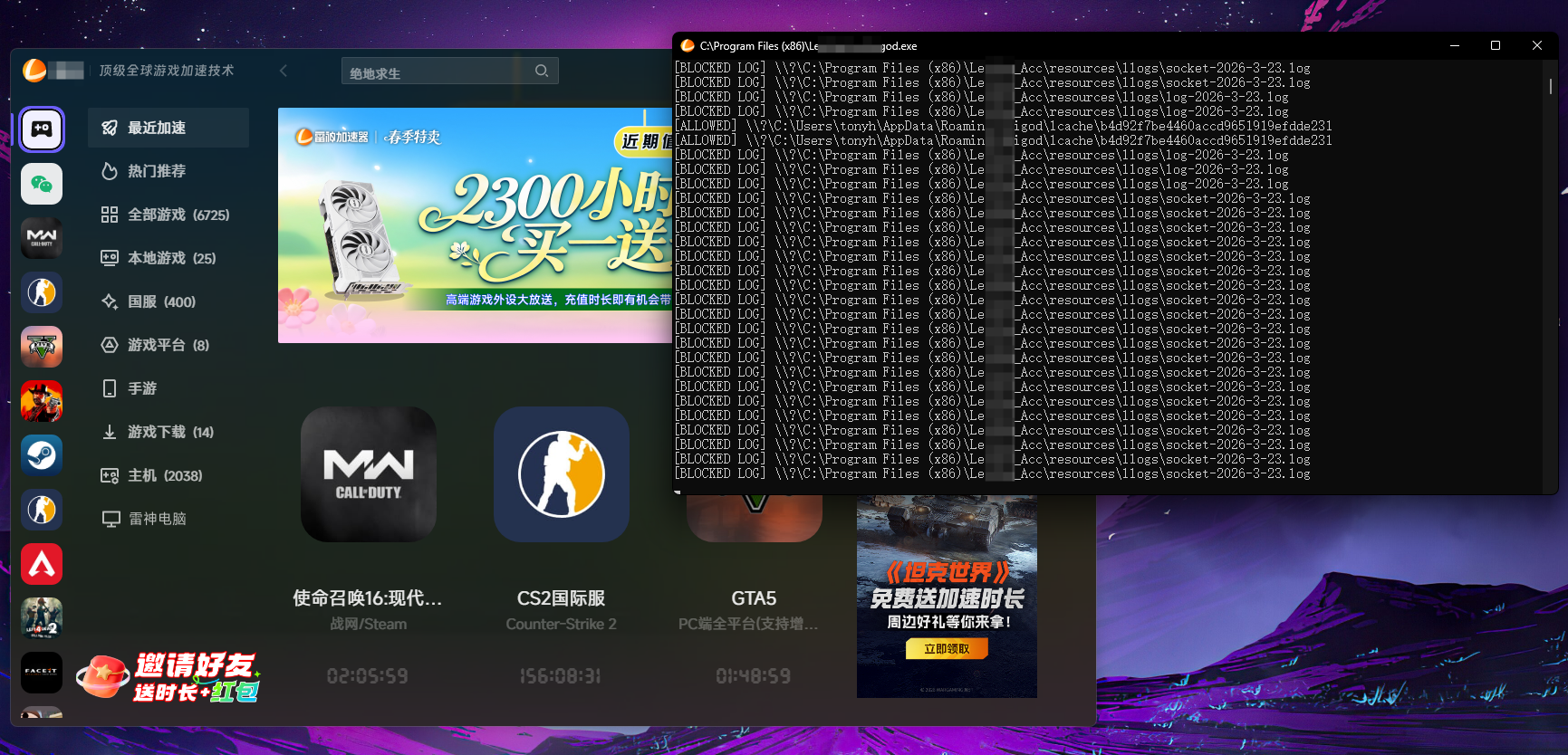
Task: Click the CS2国际服 title text
Action: (x=561, y=598)
